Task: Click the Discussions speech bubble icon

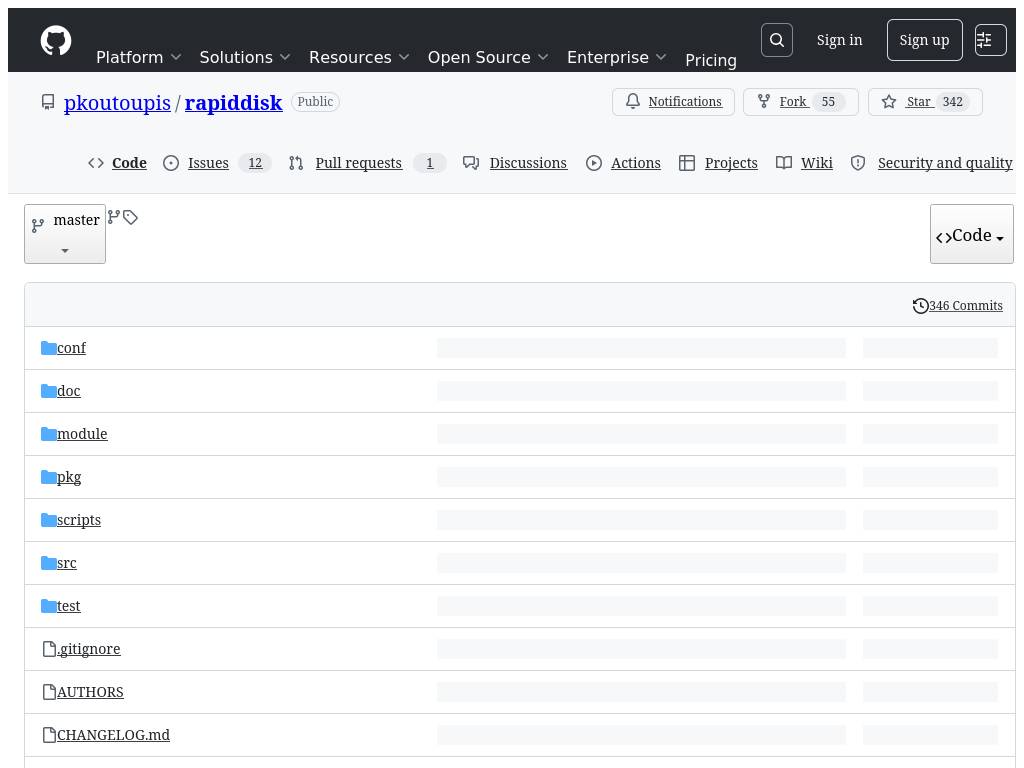Action: click(471, 163)
